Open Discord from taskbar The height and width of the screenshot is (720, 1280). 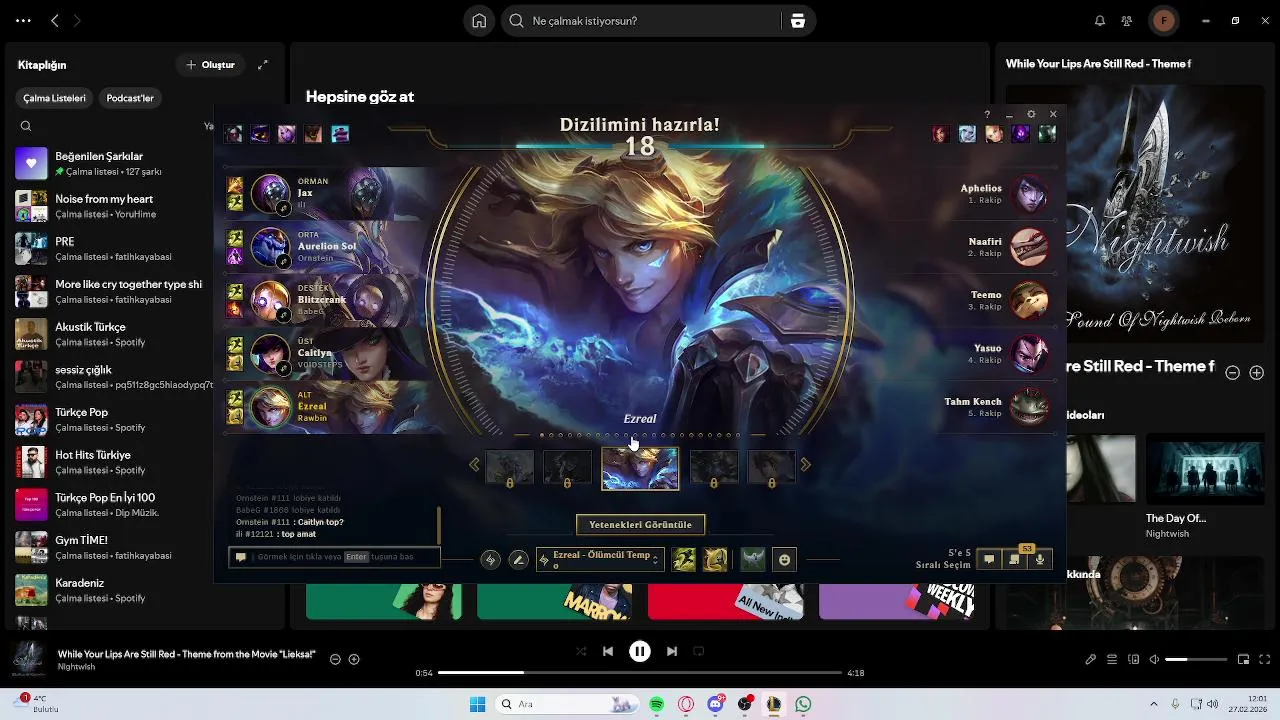[716, 704]
